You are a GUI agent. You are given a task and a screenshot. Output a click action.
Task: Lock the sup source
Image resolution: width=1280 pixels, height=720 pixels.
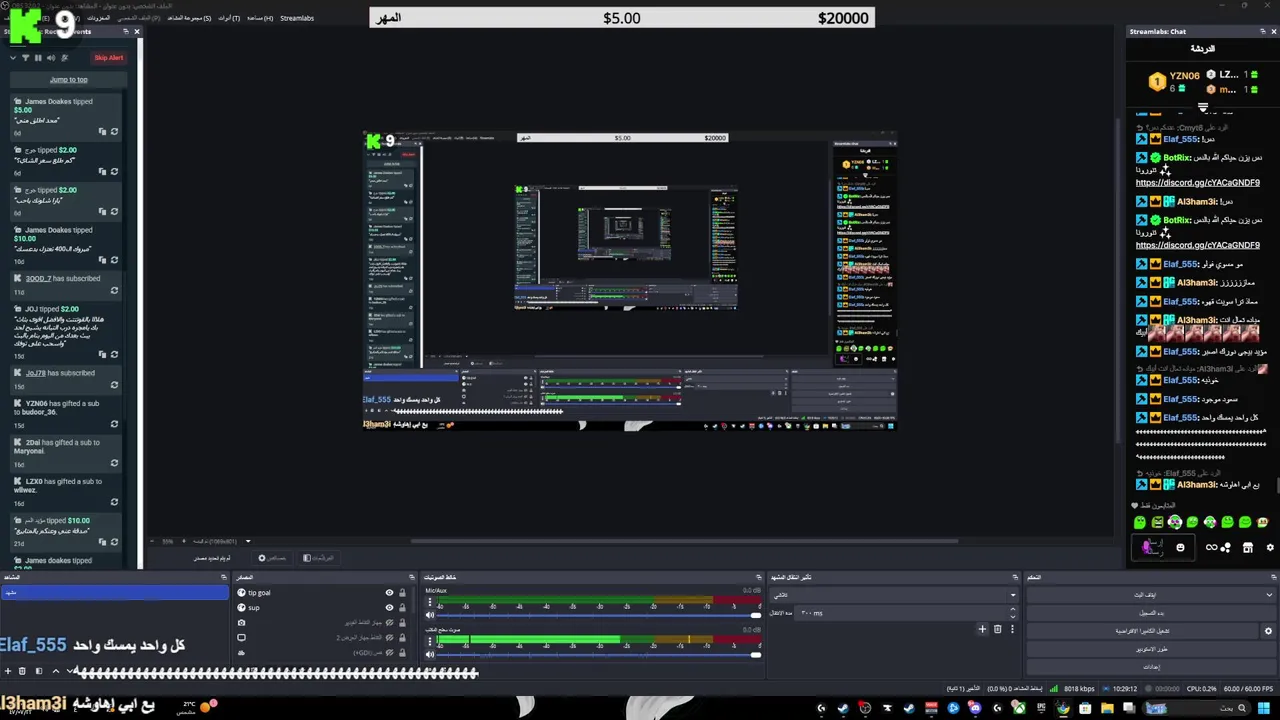(402, 608)
